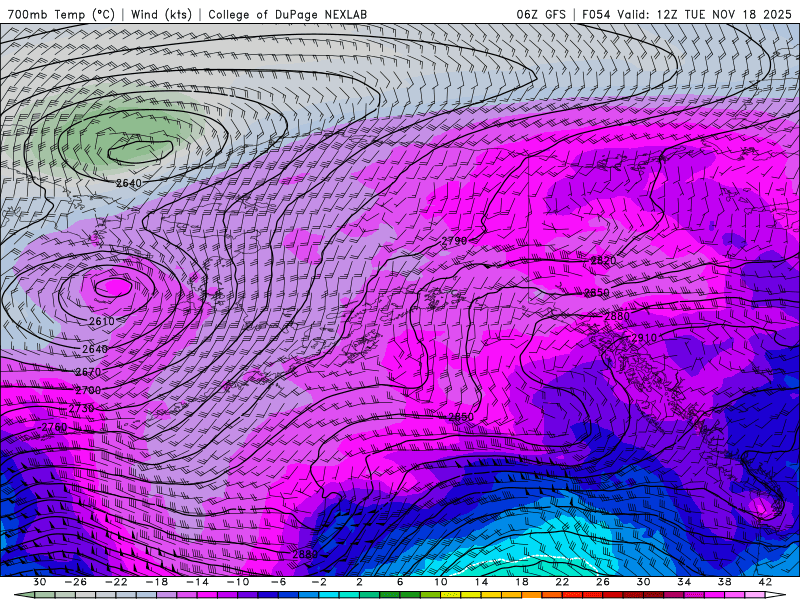Click the 2760 contour height label

click(x=54, y=427)
